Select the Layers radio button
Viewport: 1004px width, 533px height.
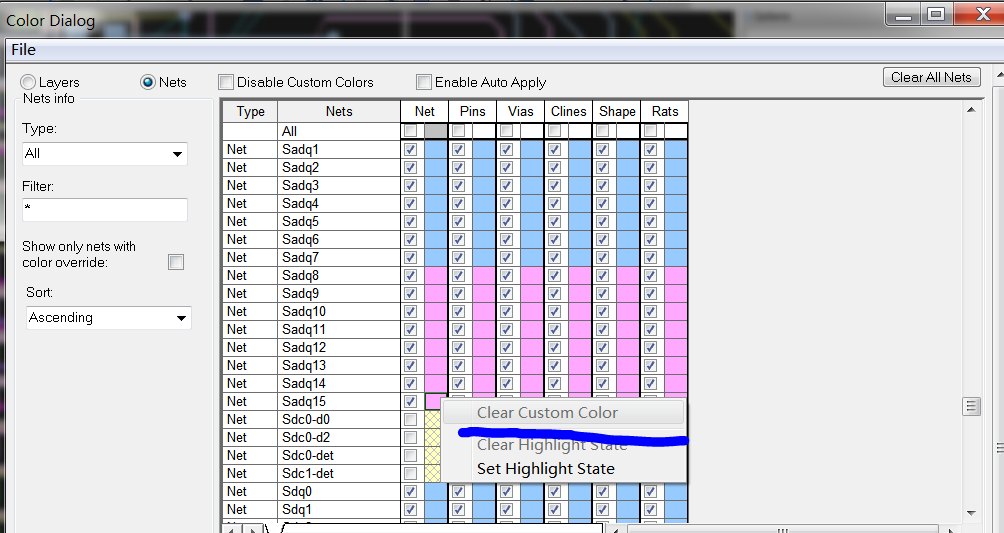point(28,82)
